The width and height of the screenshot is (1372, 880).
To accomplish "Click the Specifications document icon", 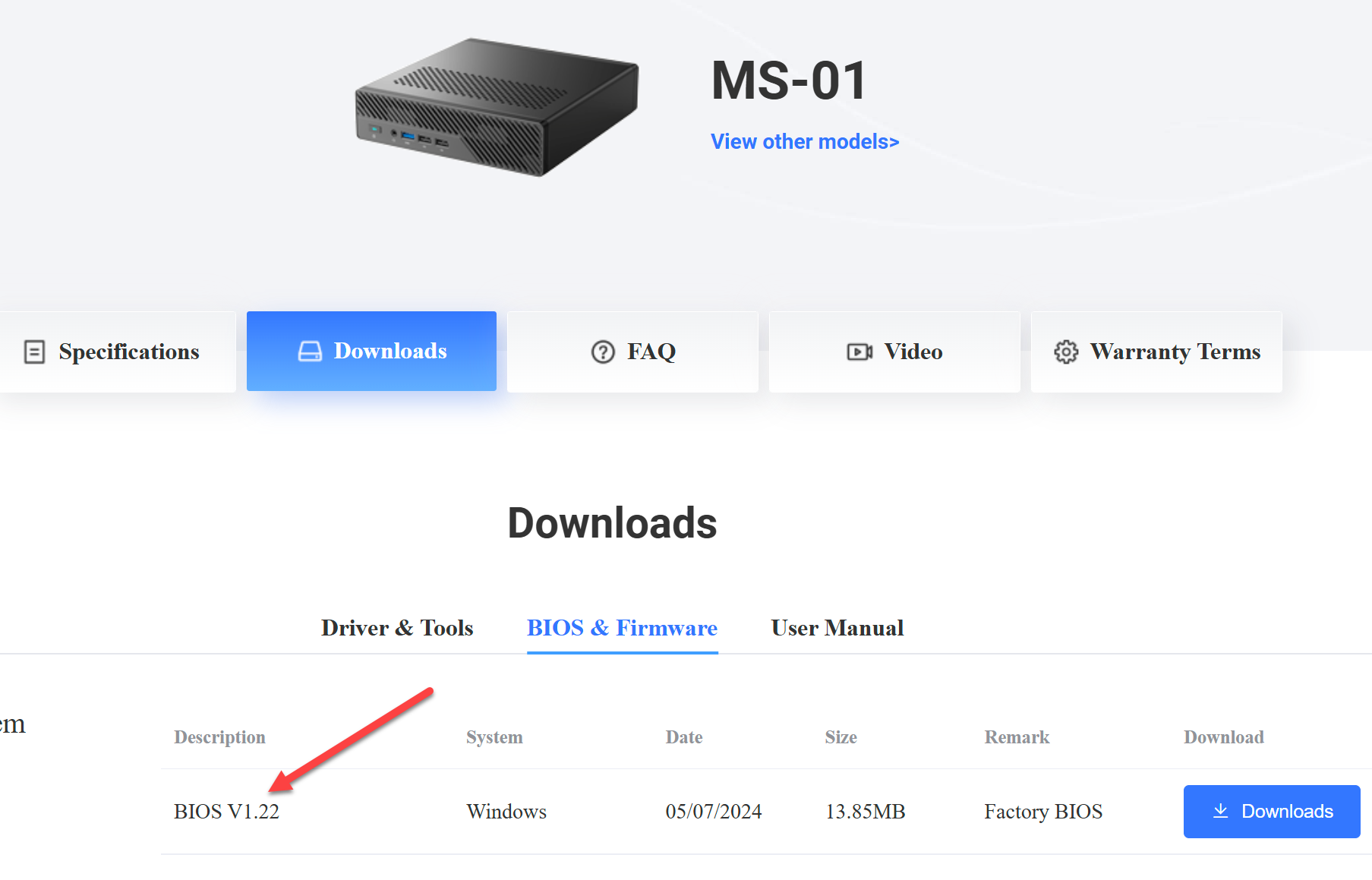I will point(34,352).
